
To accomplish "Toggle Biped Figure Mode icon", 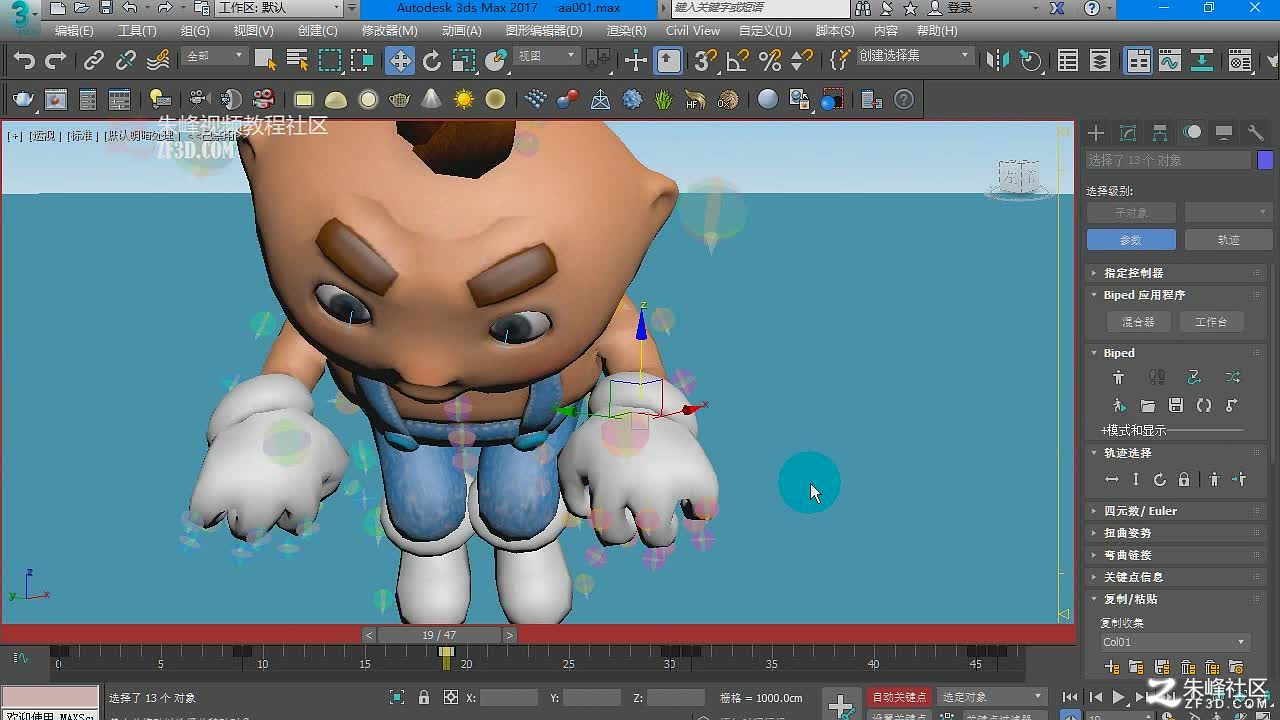I will (x=1119, y=377).
